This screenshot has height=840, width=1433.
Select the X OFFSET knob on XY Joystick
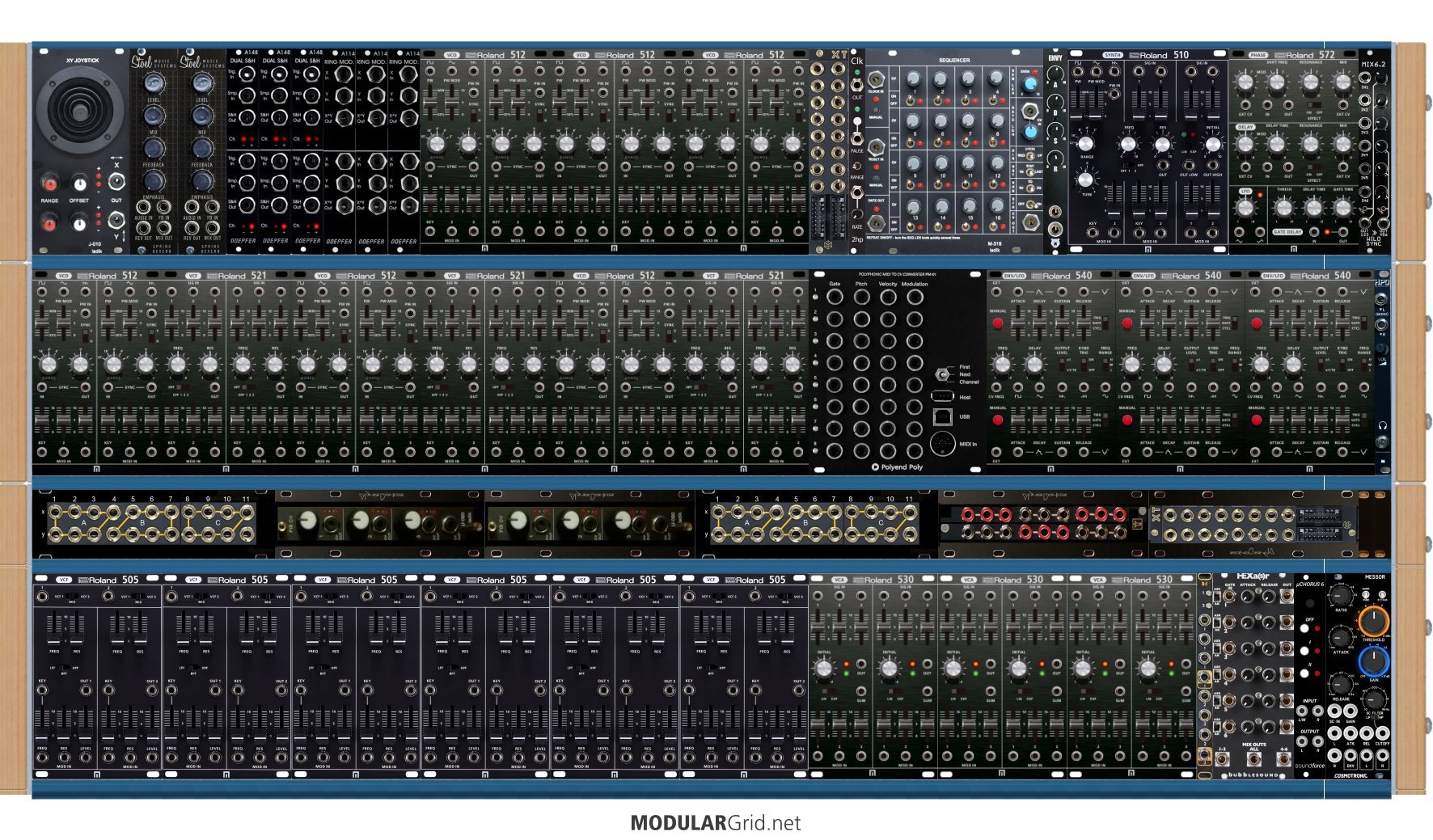pyautogui.click(x=79, y=183)
